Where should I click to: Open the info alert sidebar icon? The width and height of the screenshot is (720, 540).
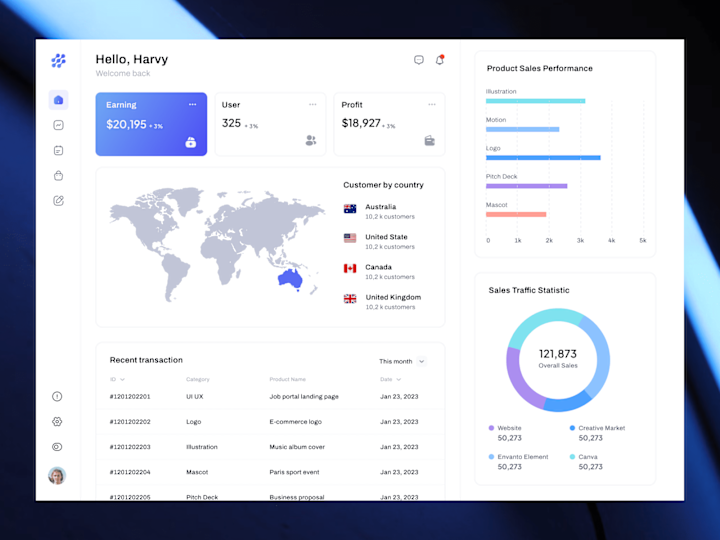(x=57, y=396)
